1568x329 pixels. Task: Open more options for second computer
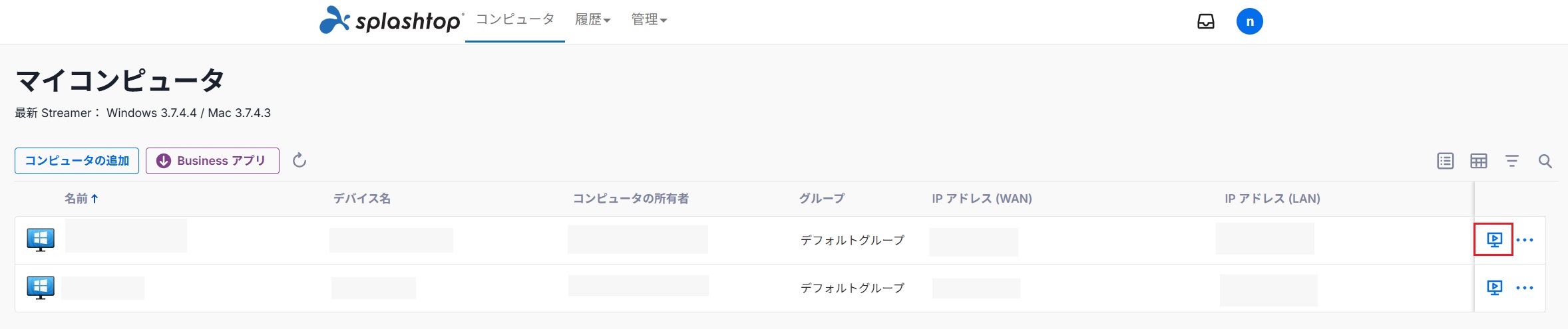pos(1524,288)
